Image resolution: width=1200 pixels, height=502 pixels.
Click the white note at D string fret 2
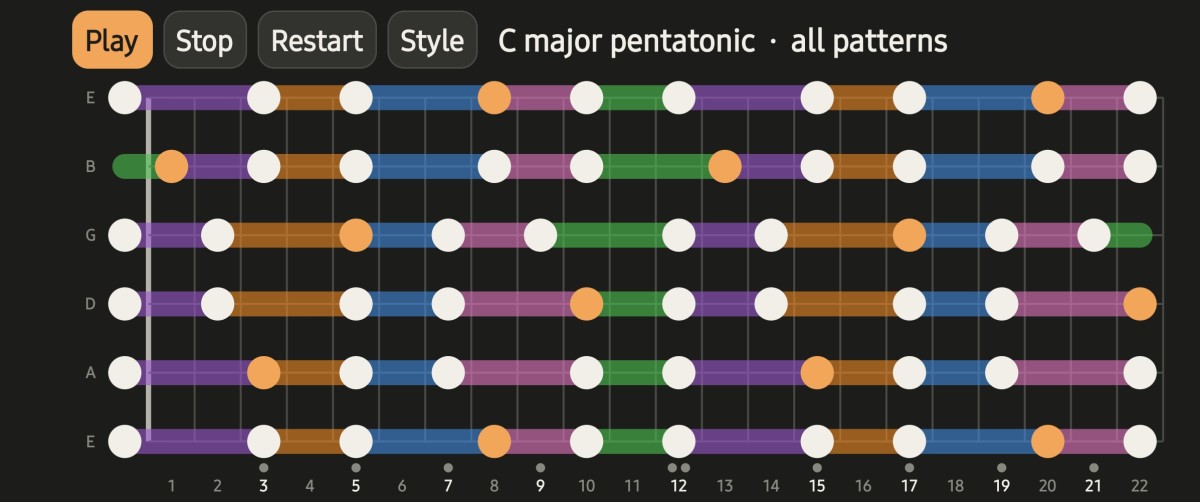(217, 303)
